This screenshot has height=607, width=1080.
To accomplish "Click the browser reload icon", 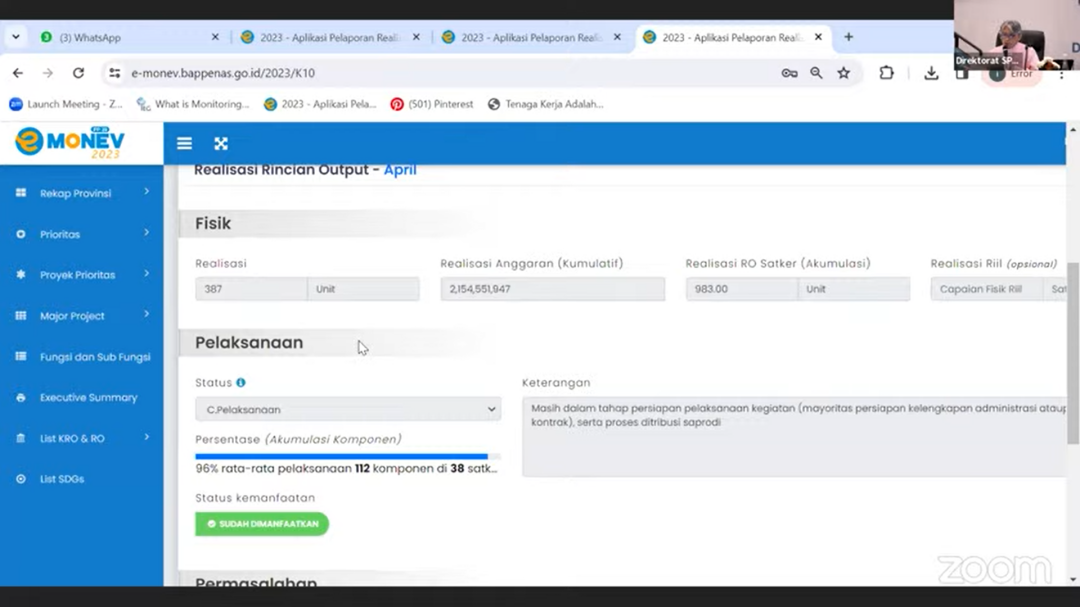I will click(78, 73).
